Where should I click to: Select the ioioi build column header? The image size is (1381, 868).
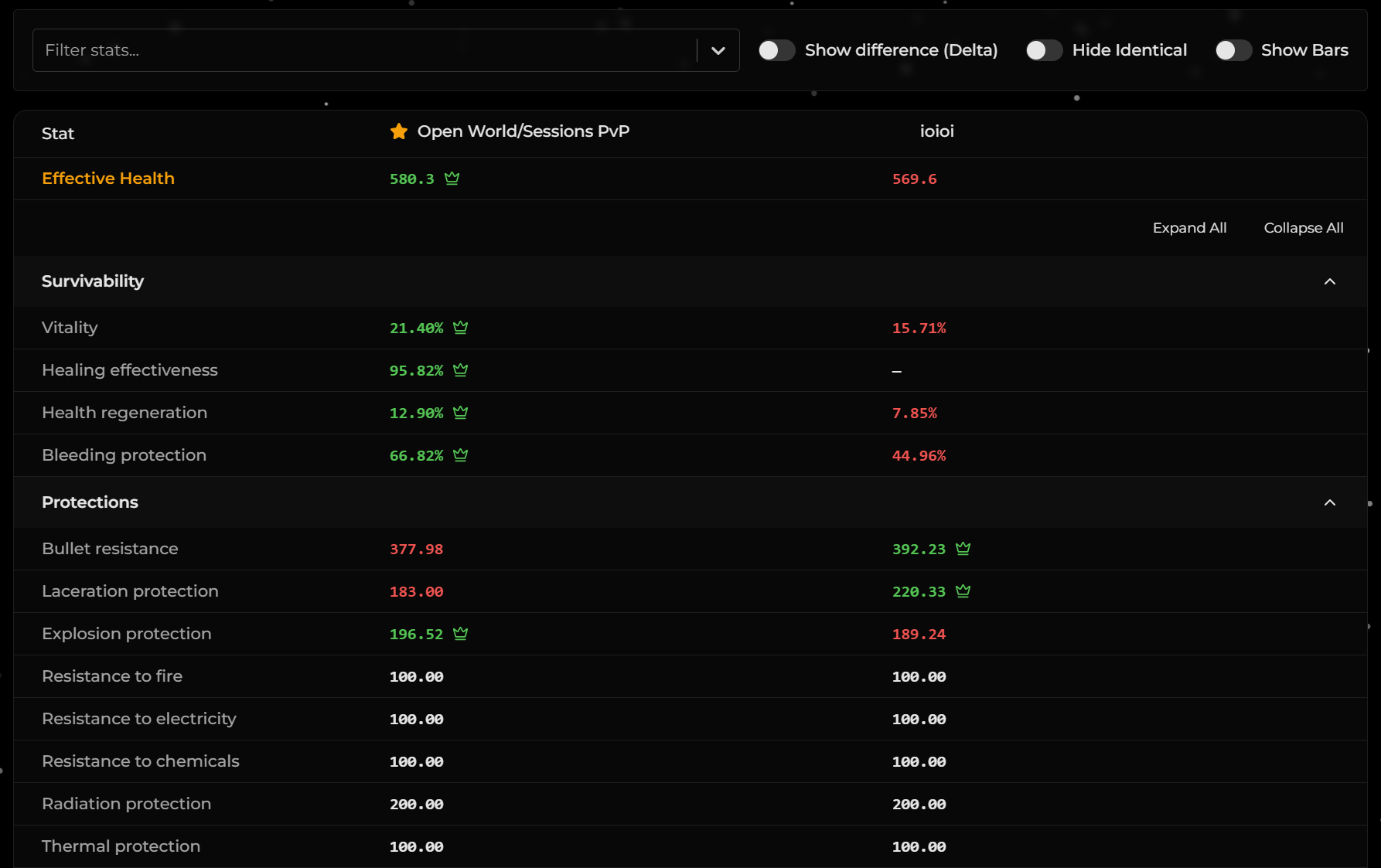tap(936, 131)
